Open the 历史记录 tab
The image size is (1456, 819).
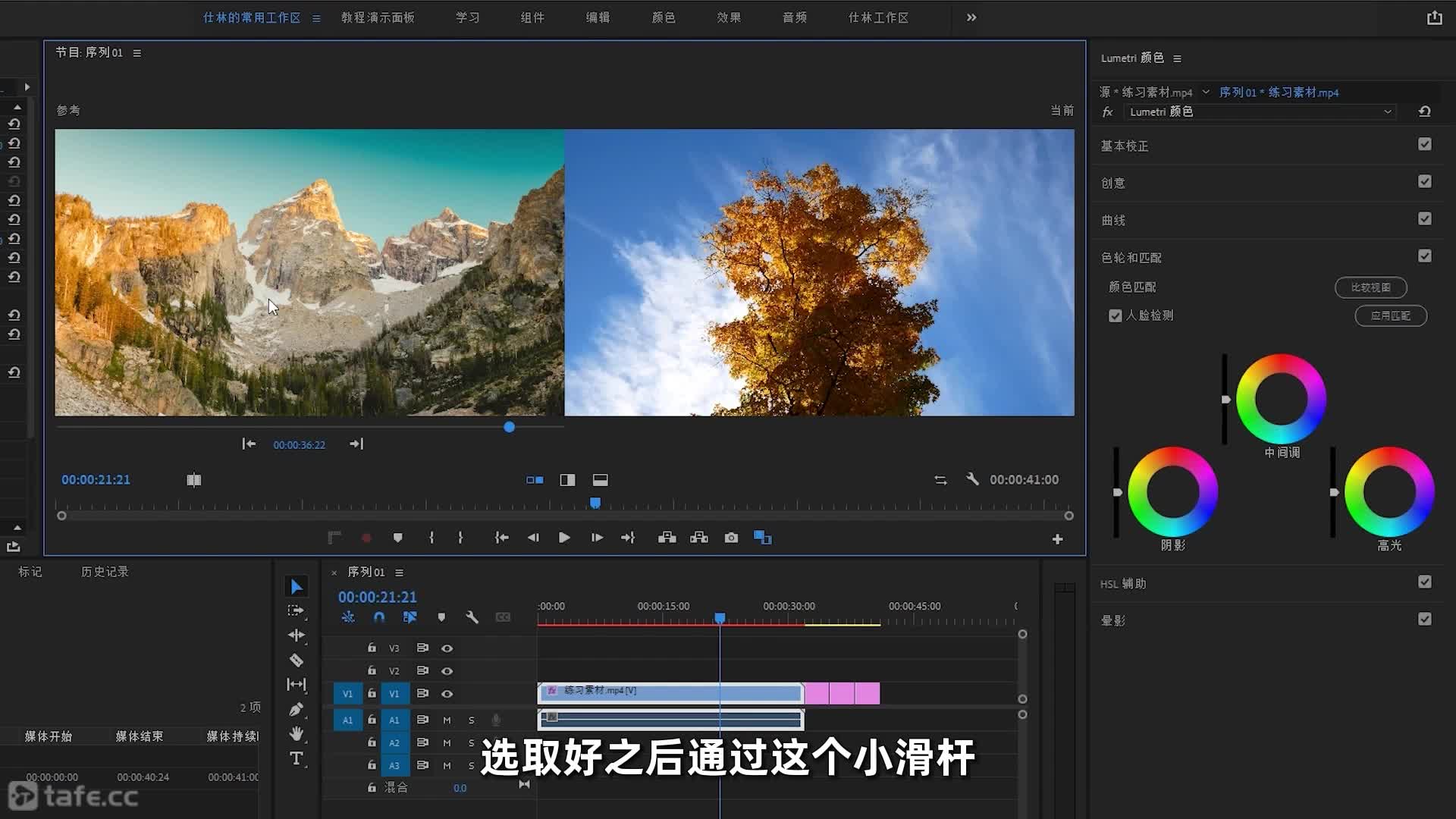(x=105, y=572)
